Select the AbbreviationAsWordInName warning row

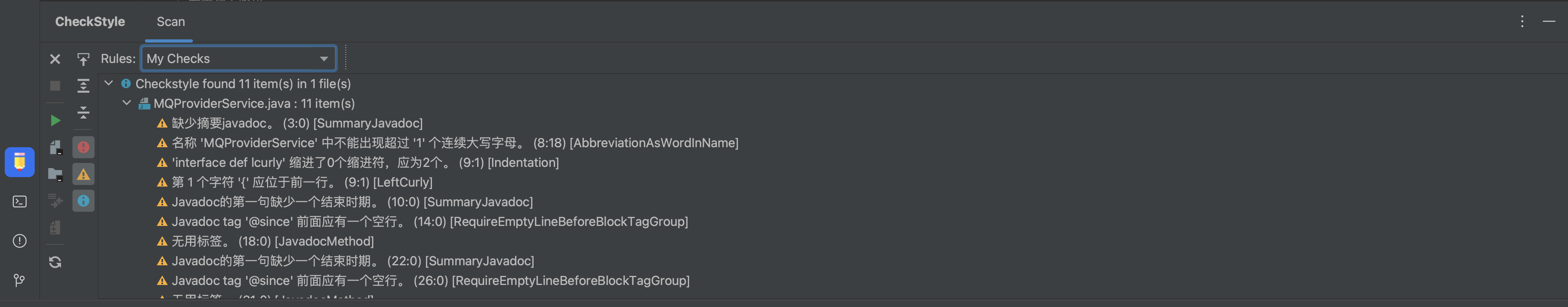point(454,143)
